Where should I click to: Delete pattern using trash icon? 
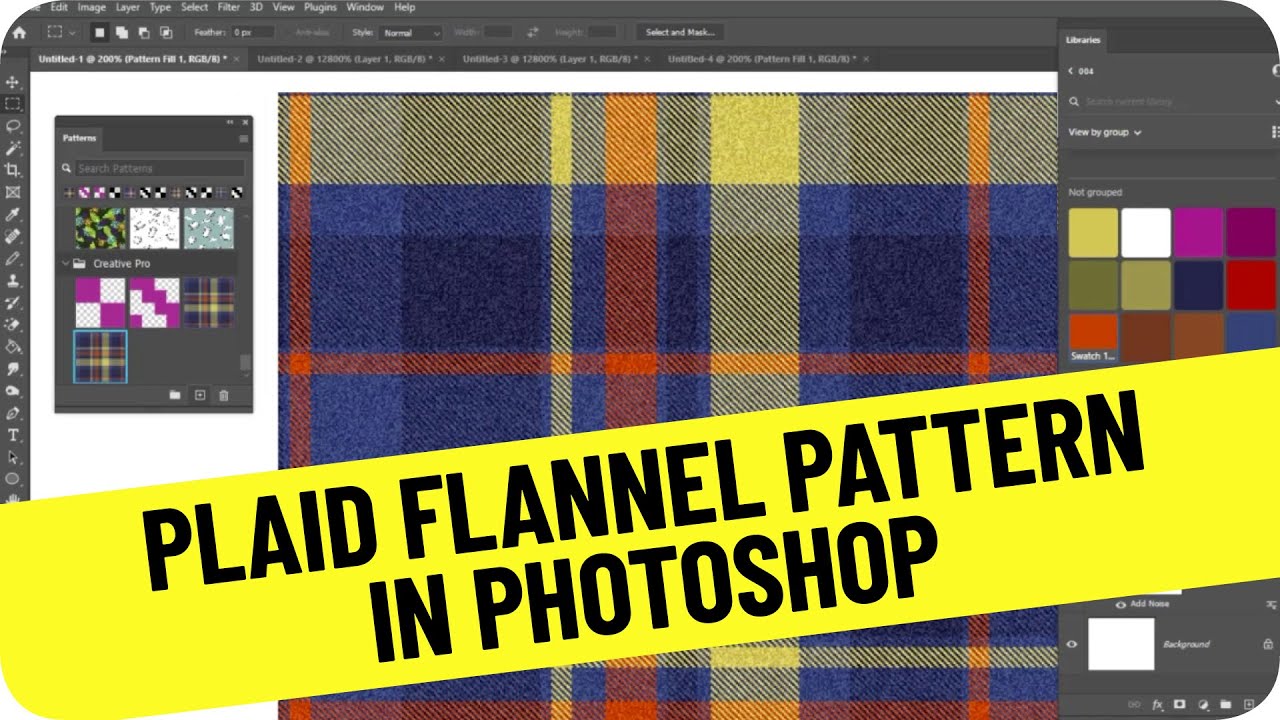tap(223, 395)
